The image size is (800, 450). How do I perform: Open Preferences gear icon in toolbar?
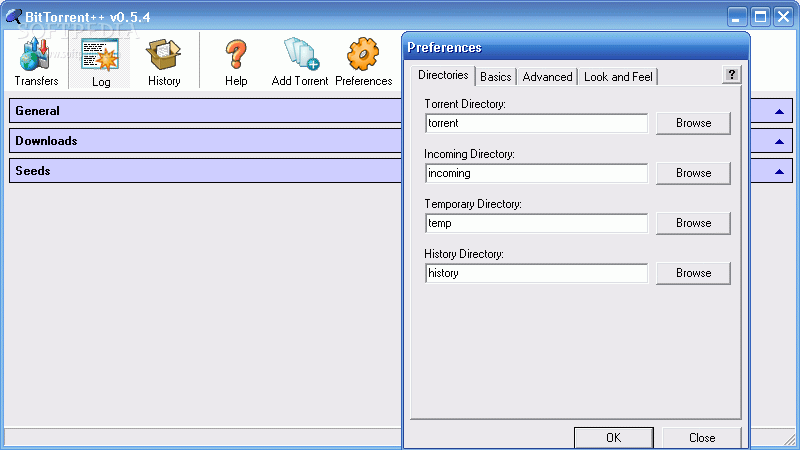click(x=363, y=54)
